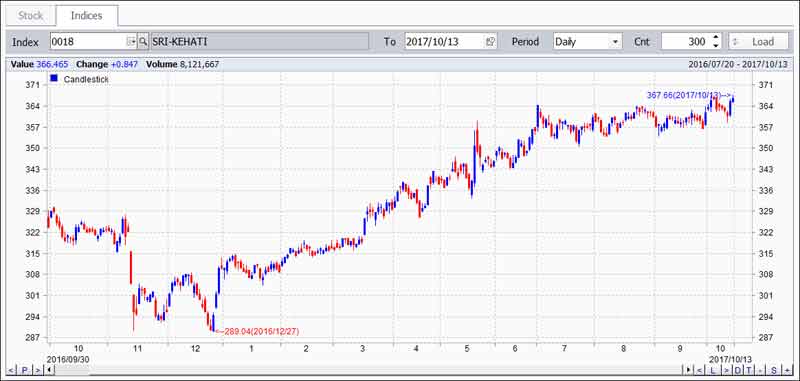Screen dimensions: 800x381
Task: Click the minus '-' zoom button
Action: coord(760,370)
